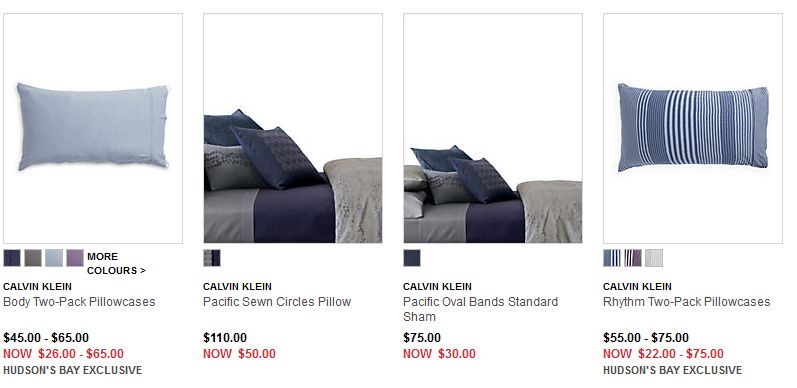Viewport: 797px width, 388px height.
Task: View Rhythm Two-Pack Pillowcases striped pillow image
Action: (693, 128)
